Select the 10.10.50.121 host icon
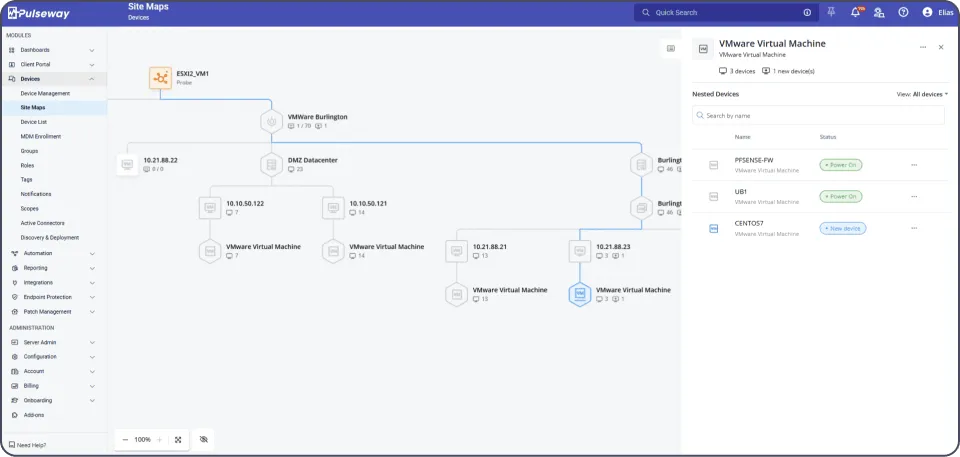 333,208
